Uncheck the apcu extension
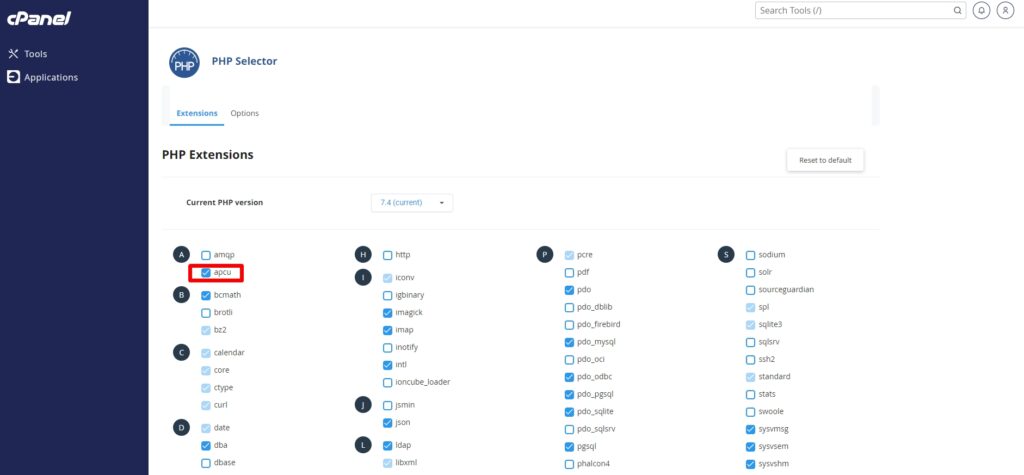Screen dimensions: 1024x475 [x=206, y=272]
